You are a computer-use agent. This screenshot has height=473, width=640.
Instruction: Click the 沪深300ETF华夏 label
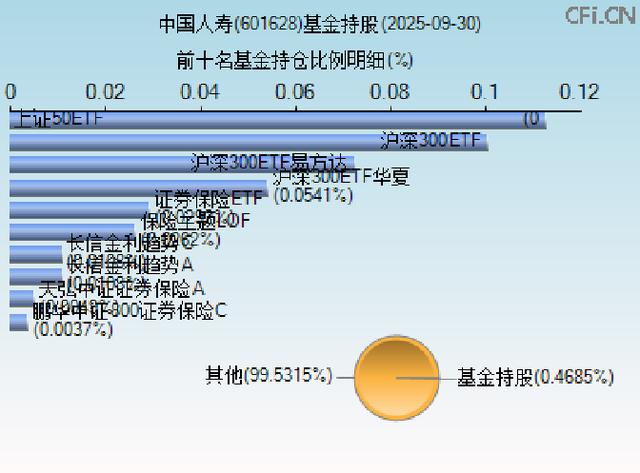click(341, 177)
